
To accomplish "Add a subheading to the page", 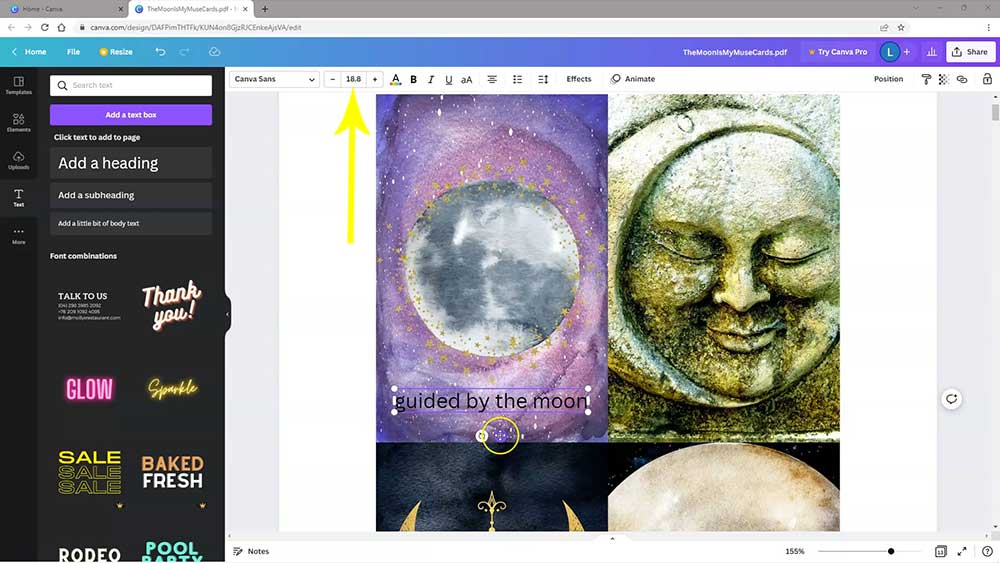I will pos(131,195).
